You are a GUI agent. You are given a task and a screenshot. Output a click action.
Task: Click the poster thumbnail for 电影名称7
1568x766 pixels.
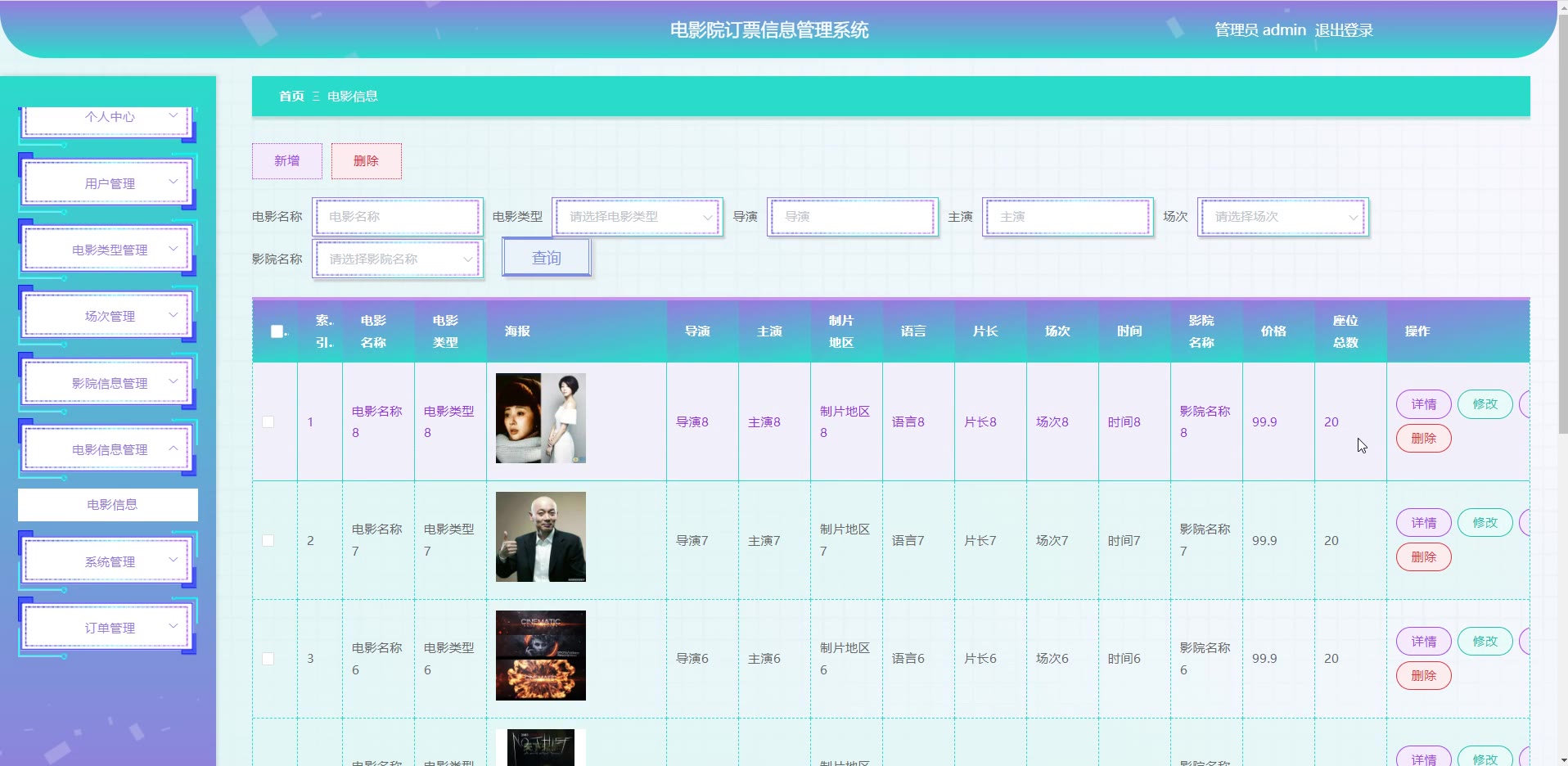(x=541, y=537)
